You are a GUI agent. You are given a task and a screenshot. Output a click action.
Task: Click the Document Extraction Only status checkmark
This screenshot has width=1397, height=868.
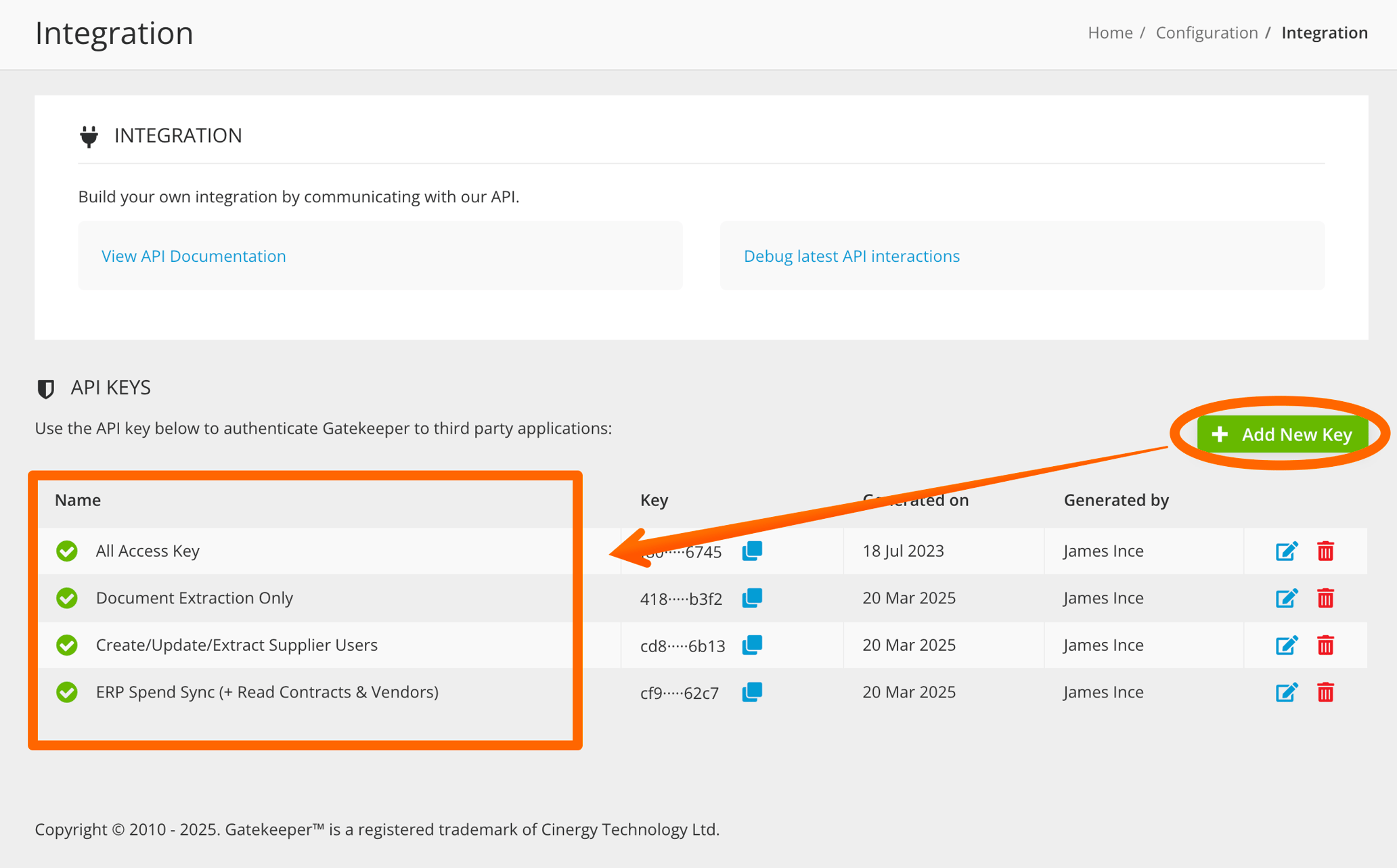[67, 598]
